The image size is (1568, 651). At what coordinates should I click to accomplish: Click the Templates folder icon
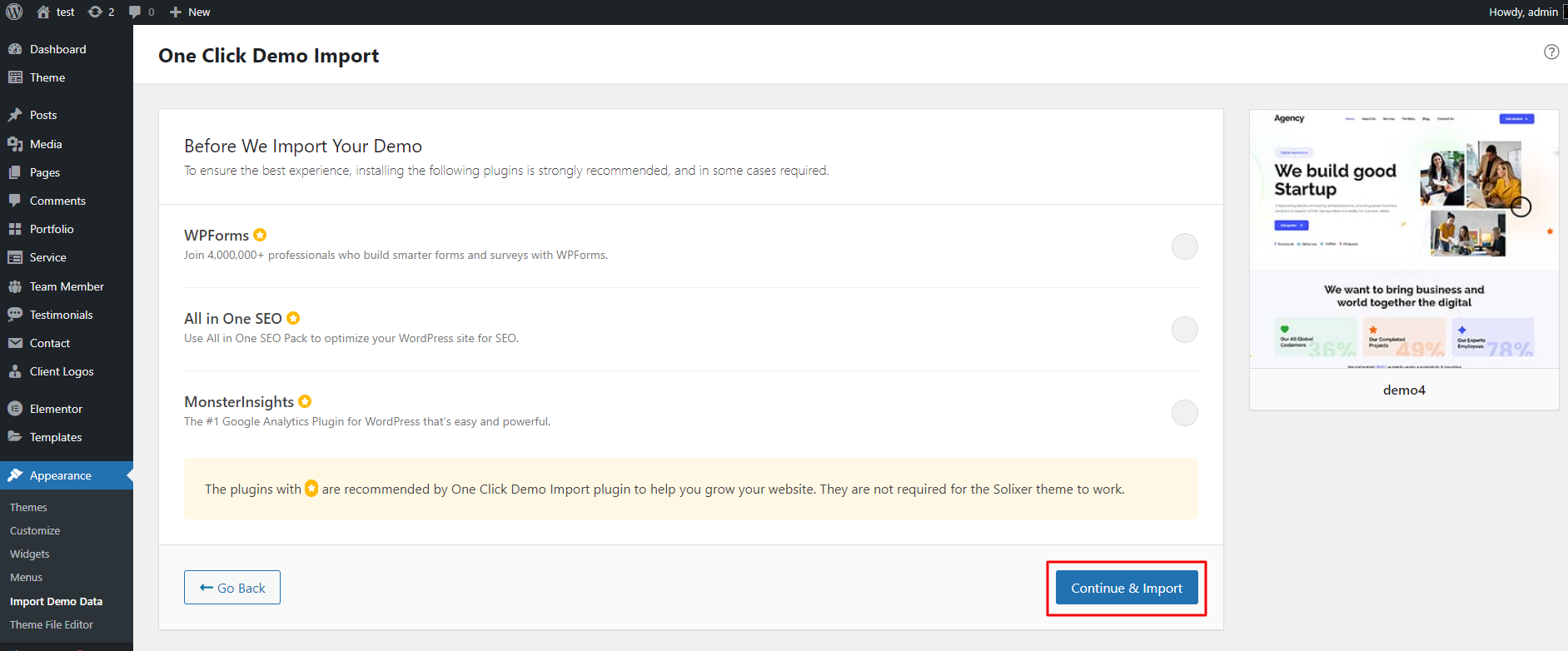click(15, 437)
